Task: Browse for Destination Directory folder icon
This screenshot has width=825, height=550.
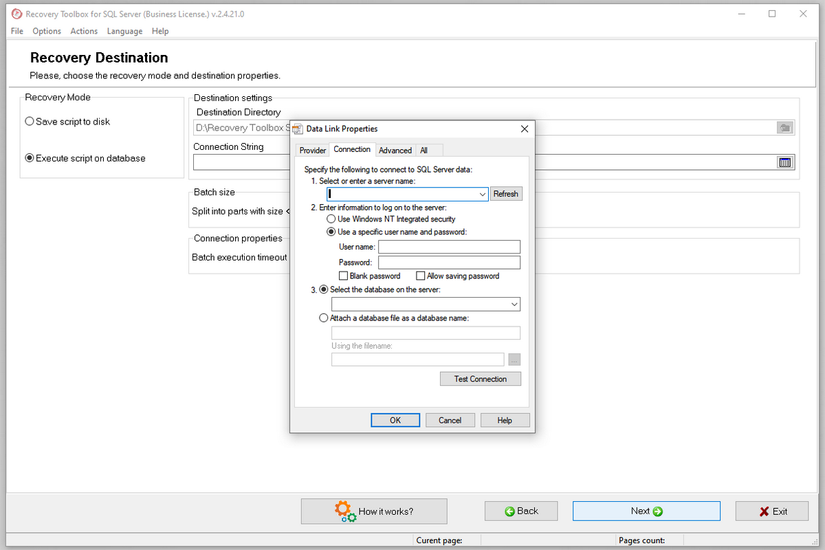Action: [785, 128]
